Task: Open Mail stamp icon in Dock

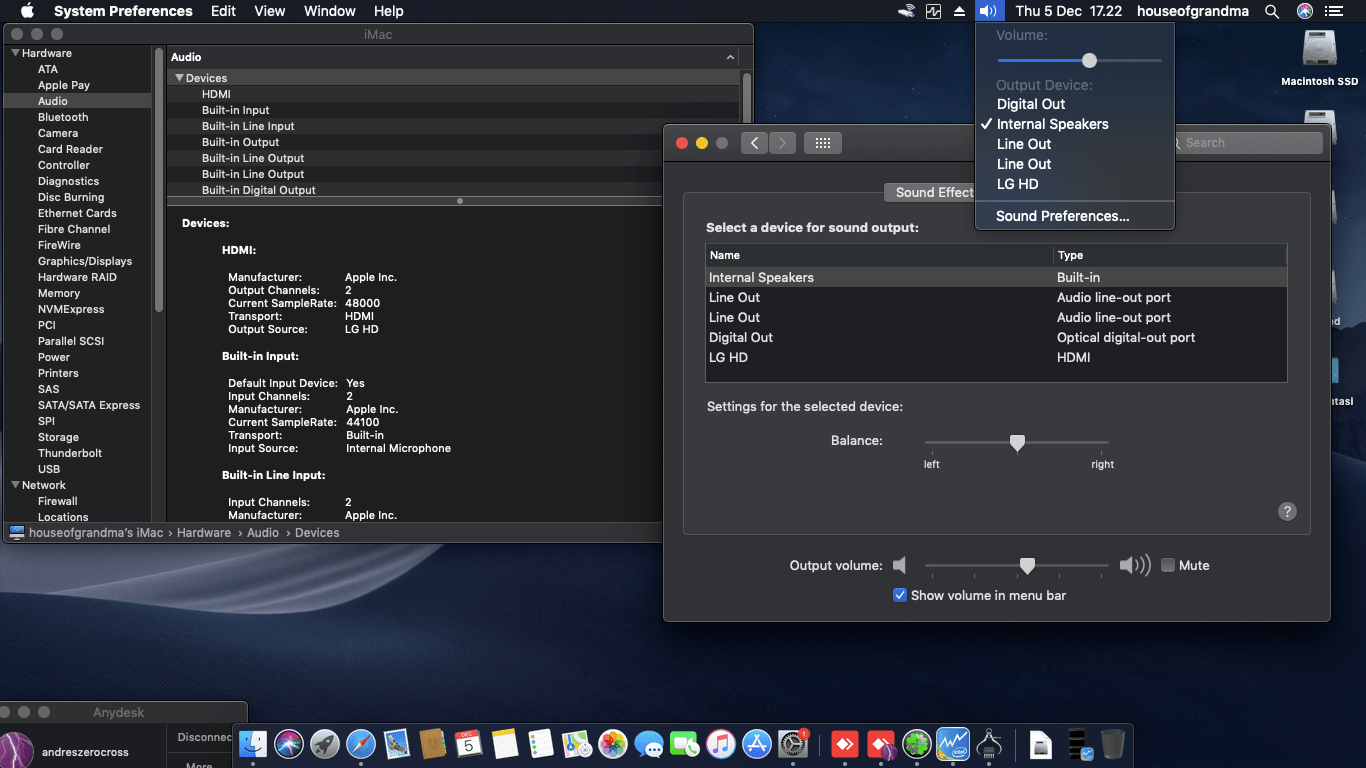Action: pyautogui.click(x=396, y=743)
